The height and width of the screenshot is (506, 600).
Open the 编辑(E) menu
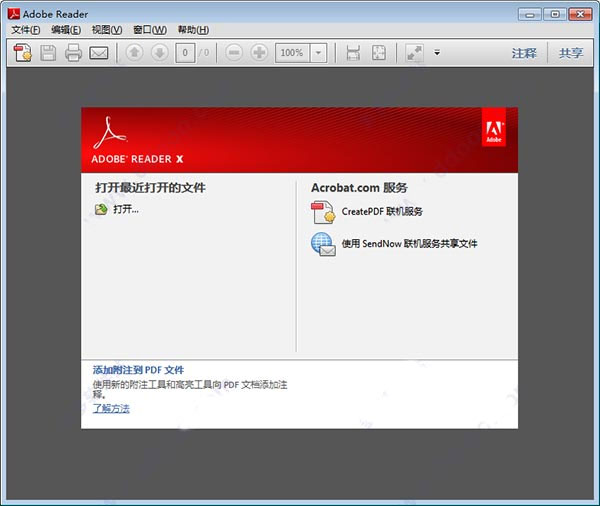pyautogui.click(x=66, y=30)
